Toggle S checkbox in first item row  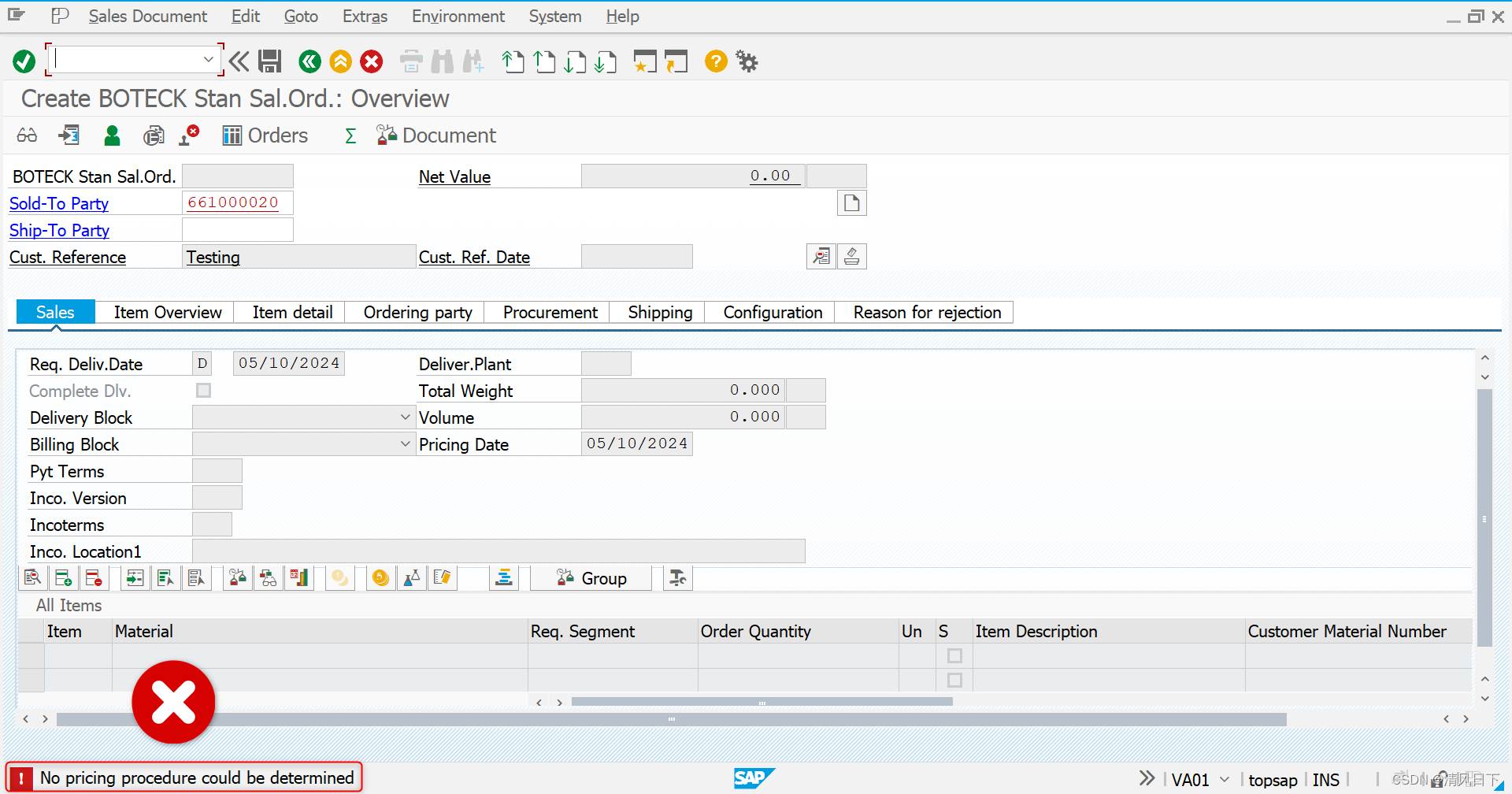coord(954,655)
